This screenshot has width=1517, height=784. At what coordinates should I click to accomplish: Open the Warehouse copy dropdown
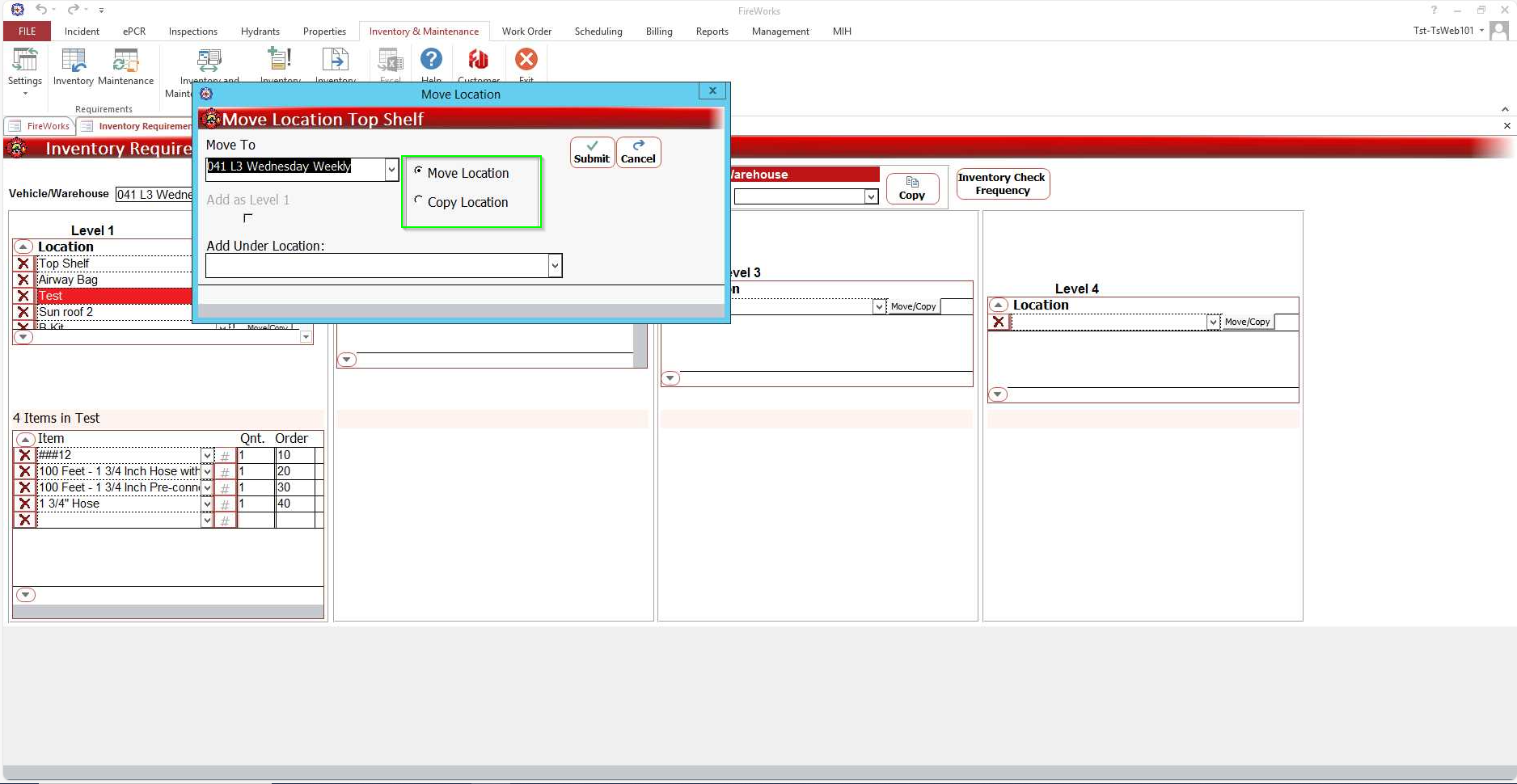pos(871,196)
